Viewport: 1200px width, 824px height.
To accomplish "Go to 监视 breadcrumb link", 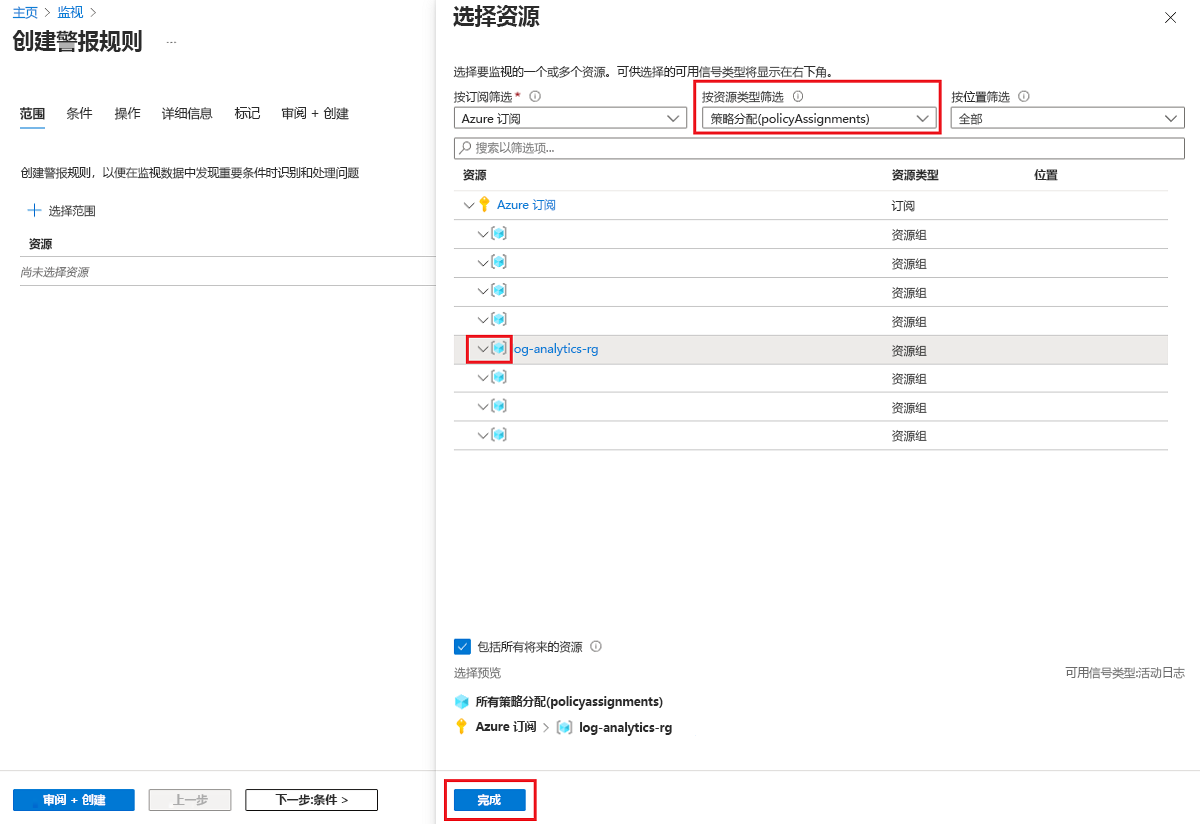I will pos(70,13).
